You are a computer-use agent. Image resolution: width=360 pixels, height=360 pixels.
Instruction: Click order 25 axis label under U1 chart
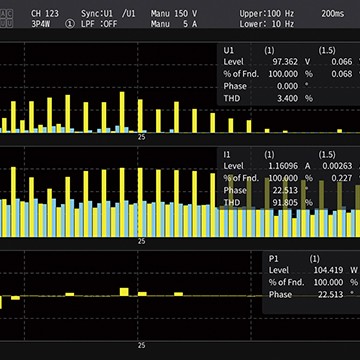[x=141, y=137]
